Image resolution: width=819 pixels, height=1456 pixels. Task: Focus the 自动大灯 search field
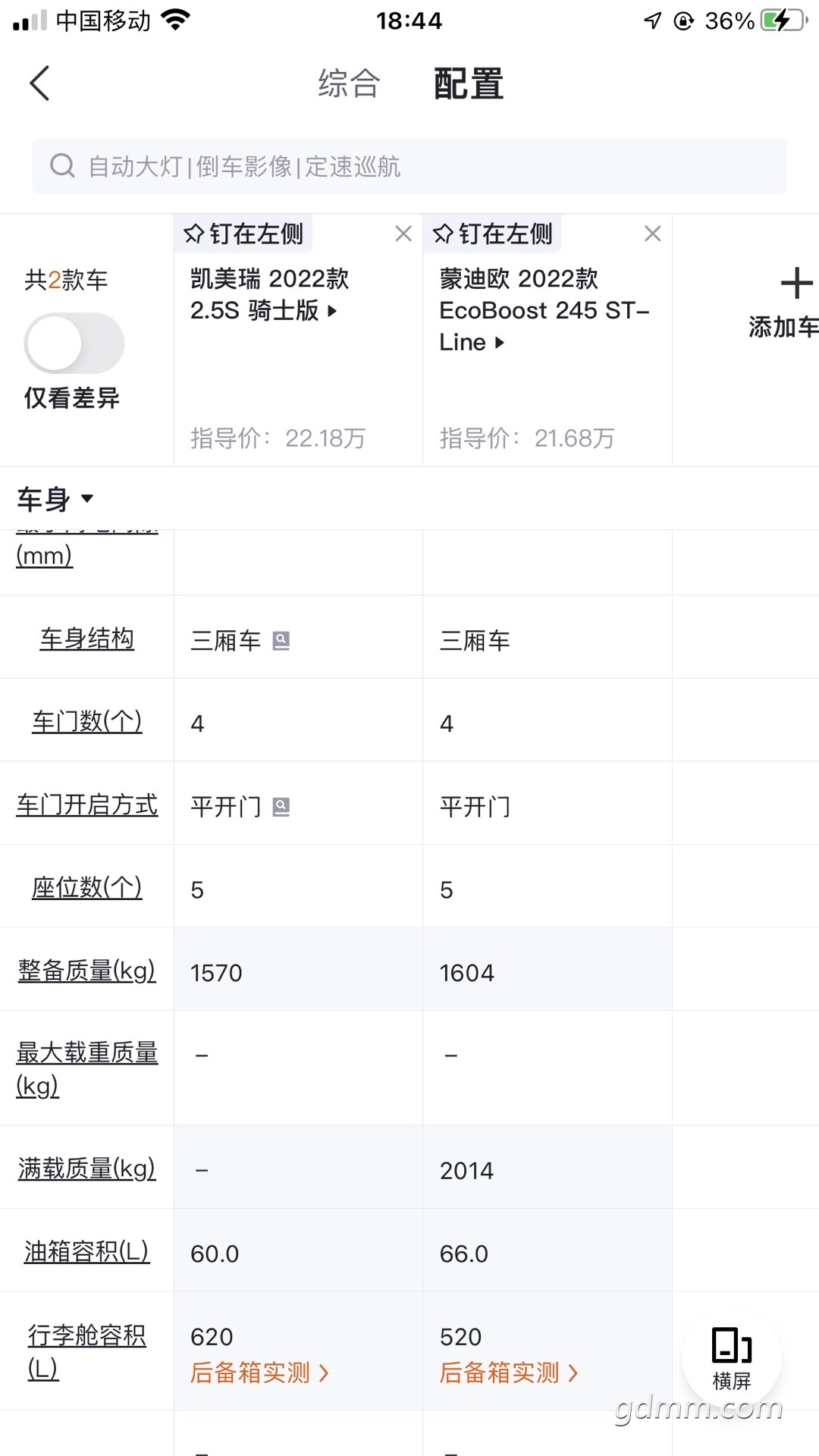click(409, 166)
